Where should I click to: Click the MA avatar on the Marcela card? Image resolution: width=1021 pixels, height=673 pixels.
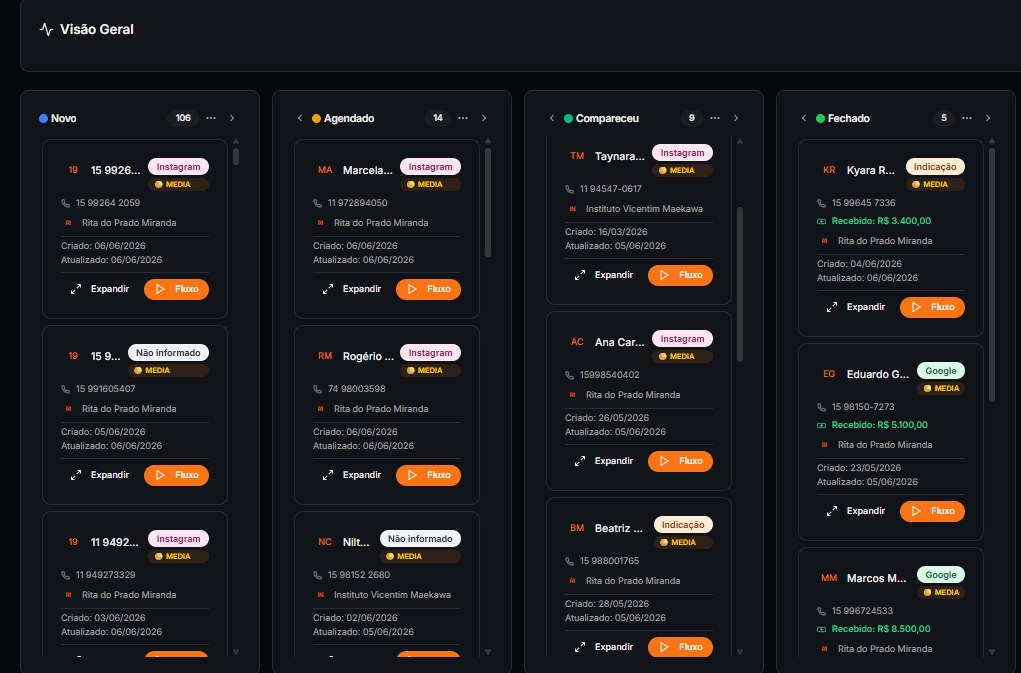(325, 170)
